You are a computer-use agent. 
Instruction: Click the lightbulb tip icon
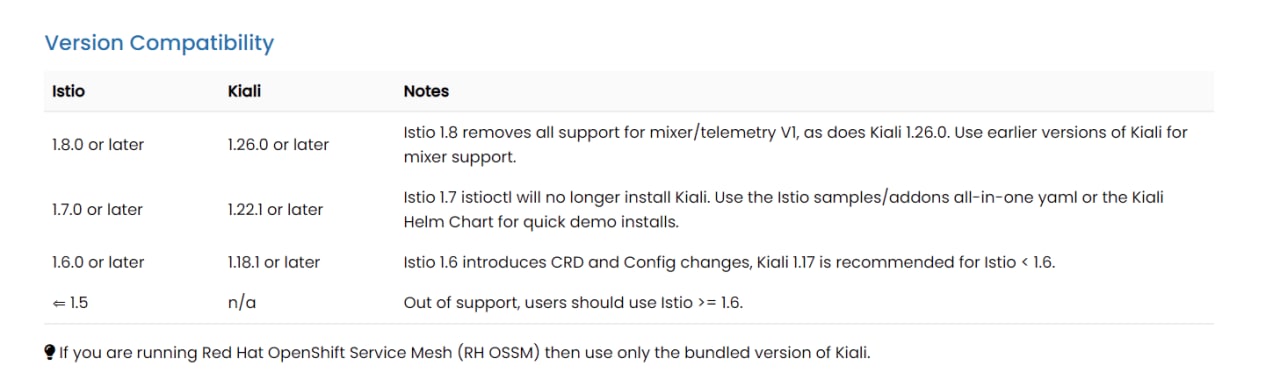point(50,352)
